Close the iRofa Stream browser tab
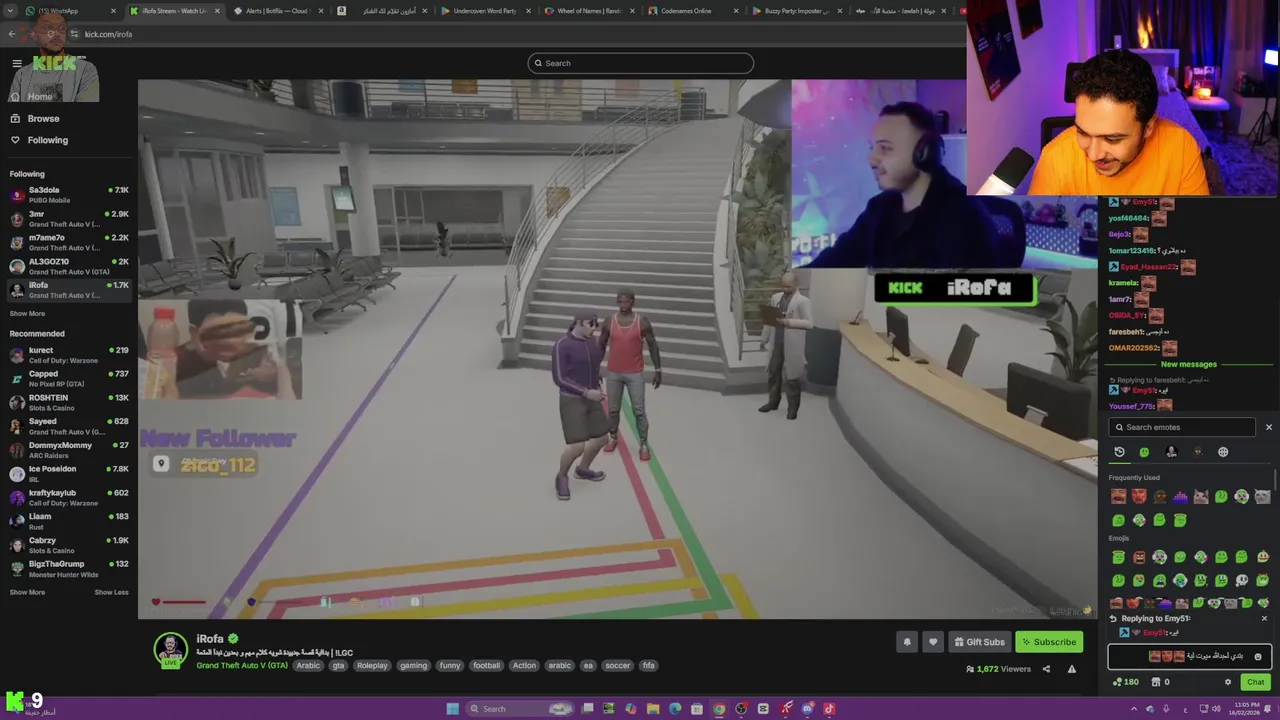This screenshot has width=1280, height=720. click(217, 11)
